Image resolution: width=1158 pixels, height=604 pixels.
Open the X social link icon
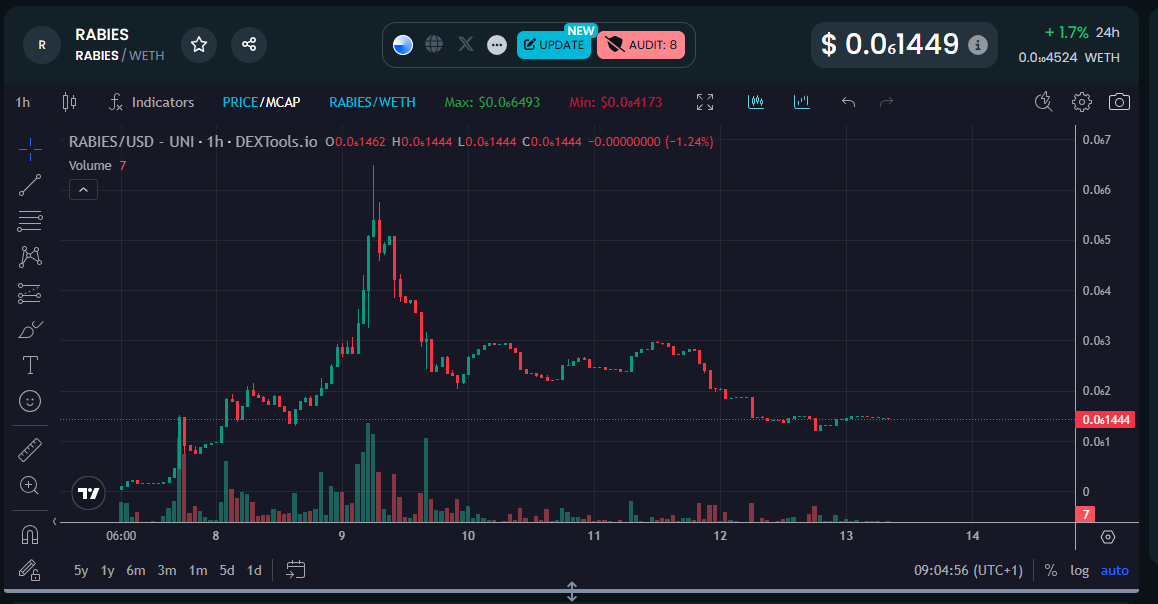(465, 44)
